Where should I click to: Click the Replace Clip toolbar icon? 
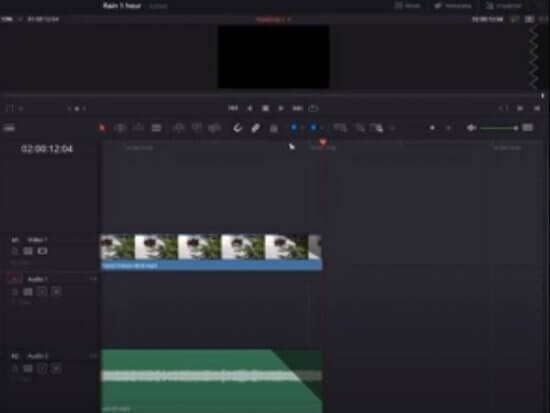click(x=214, y=128)
